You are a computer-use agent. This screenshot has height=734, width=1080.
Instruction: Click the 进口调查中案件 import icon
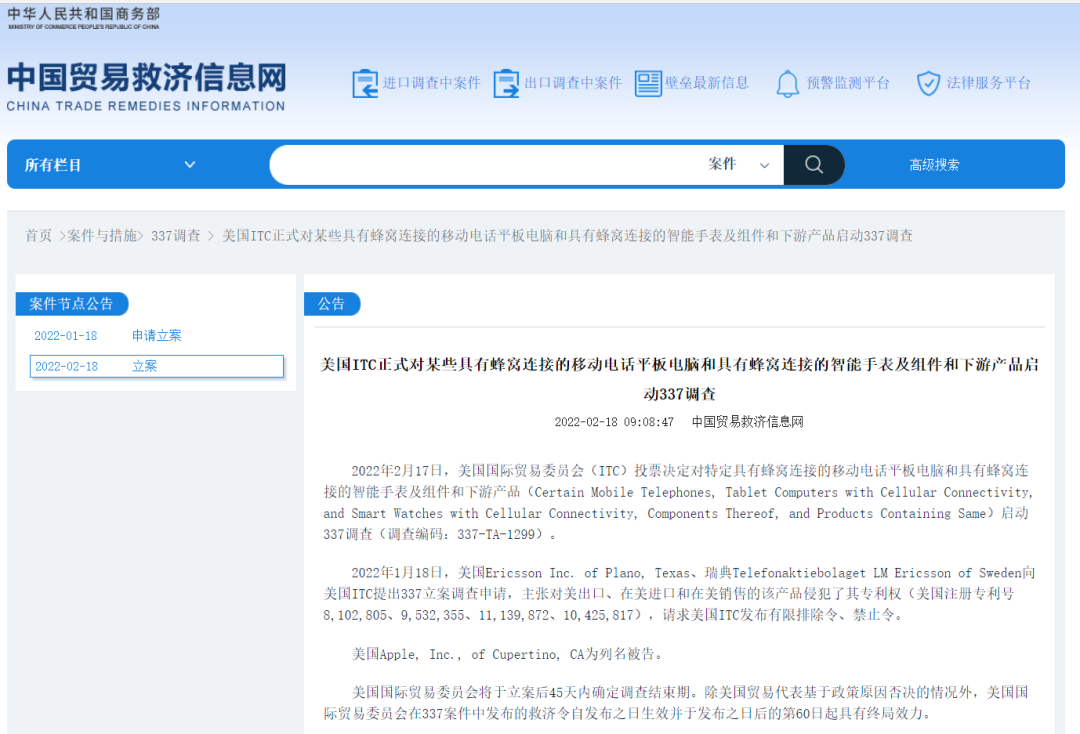[365, 83]
